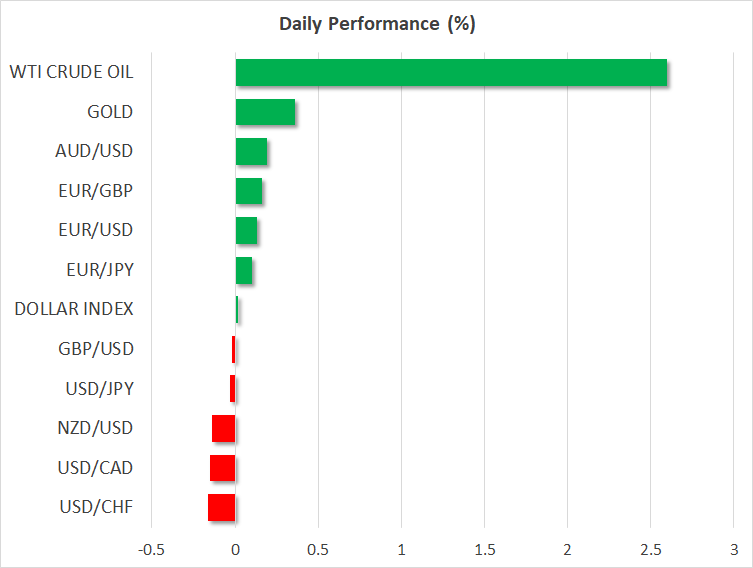Click the DOLLAR INDEX category label

pyautogui.click(x=74, y=309)
